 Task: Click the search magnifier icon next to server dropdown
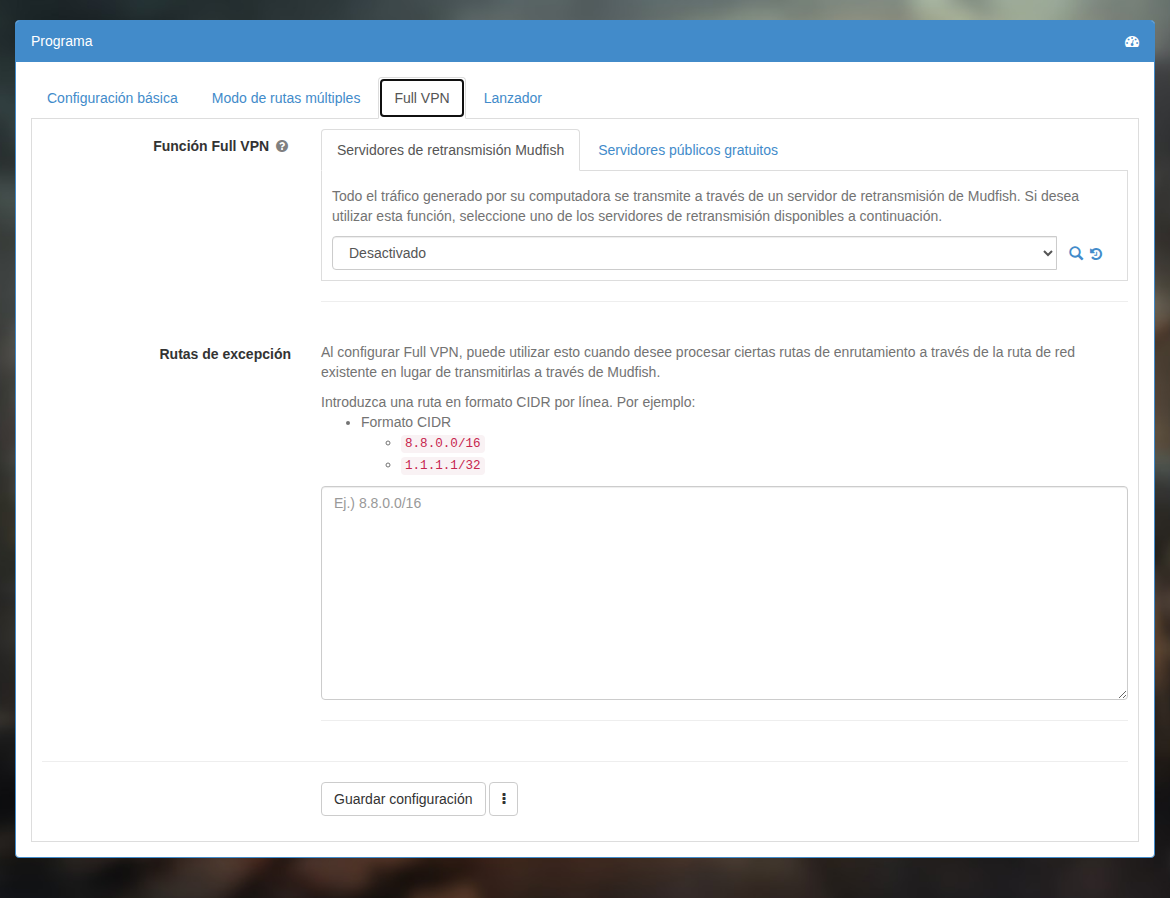pos(1075,254)
